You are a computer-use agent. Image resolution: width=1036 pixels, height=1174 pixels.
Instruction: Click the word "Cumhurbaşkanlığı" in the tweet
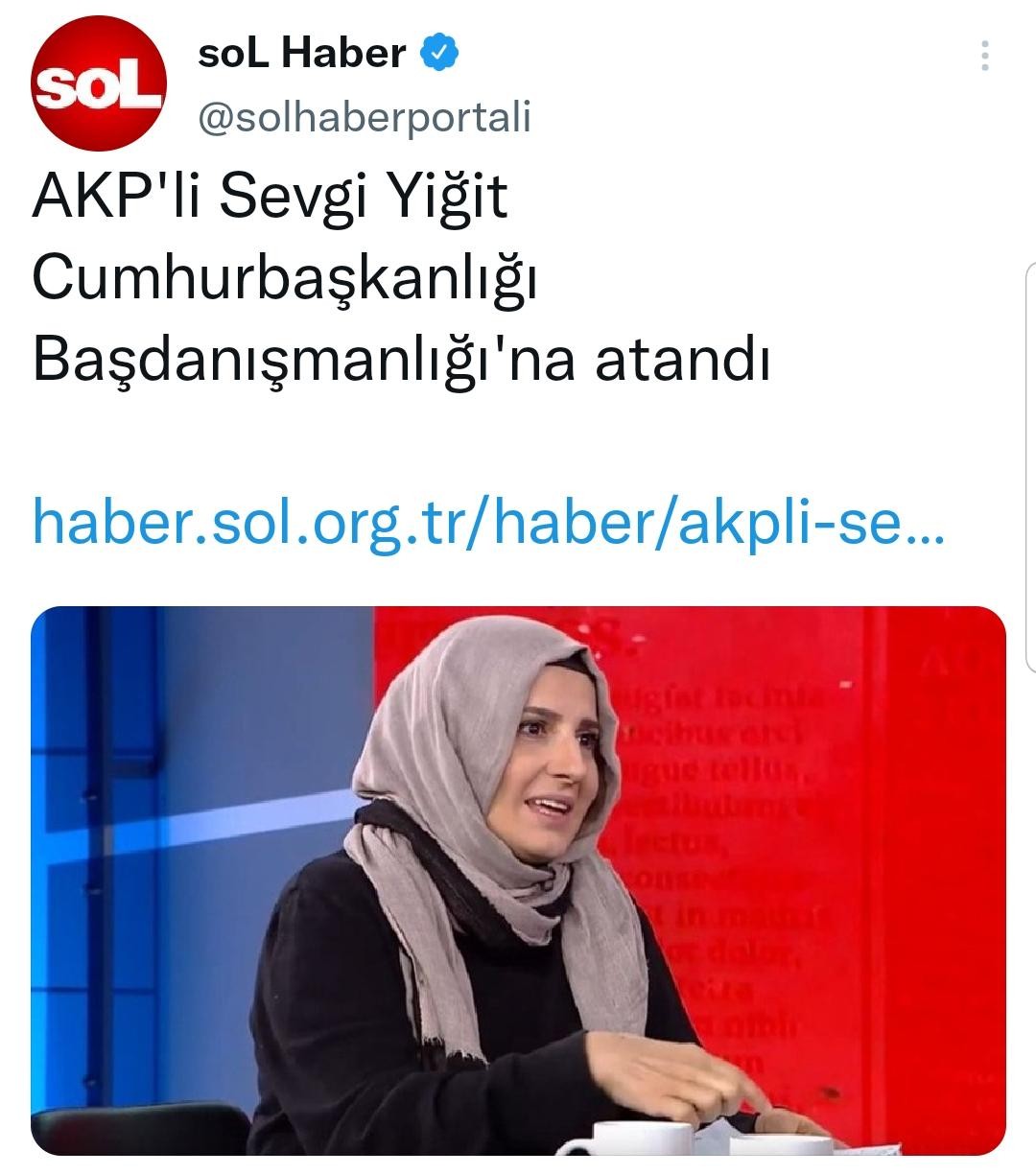283,280
